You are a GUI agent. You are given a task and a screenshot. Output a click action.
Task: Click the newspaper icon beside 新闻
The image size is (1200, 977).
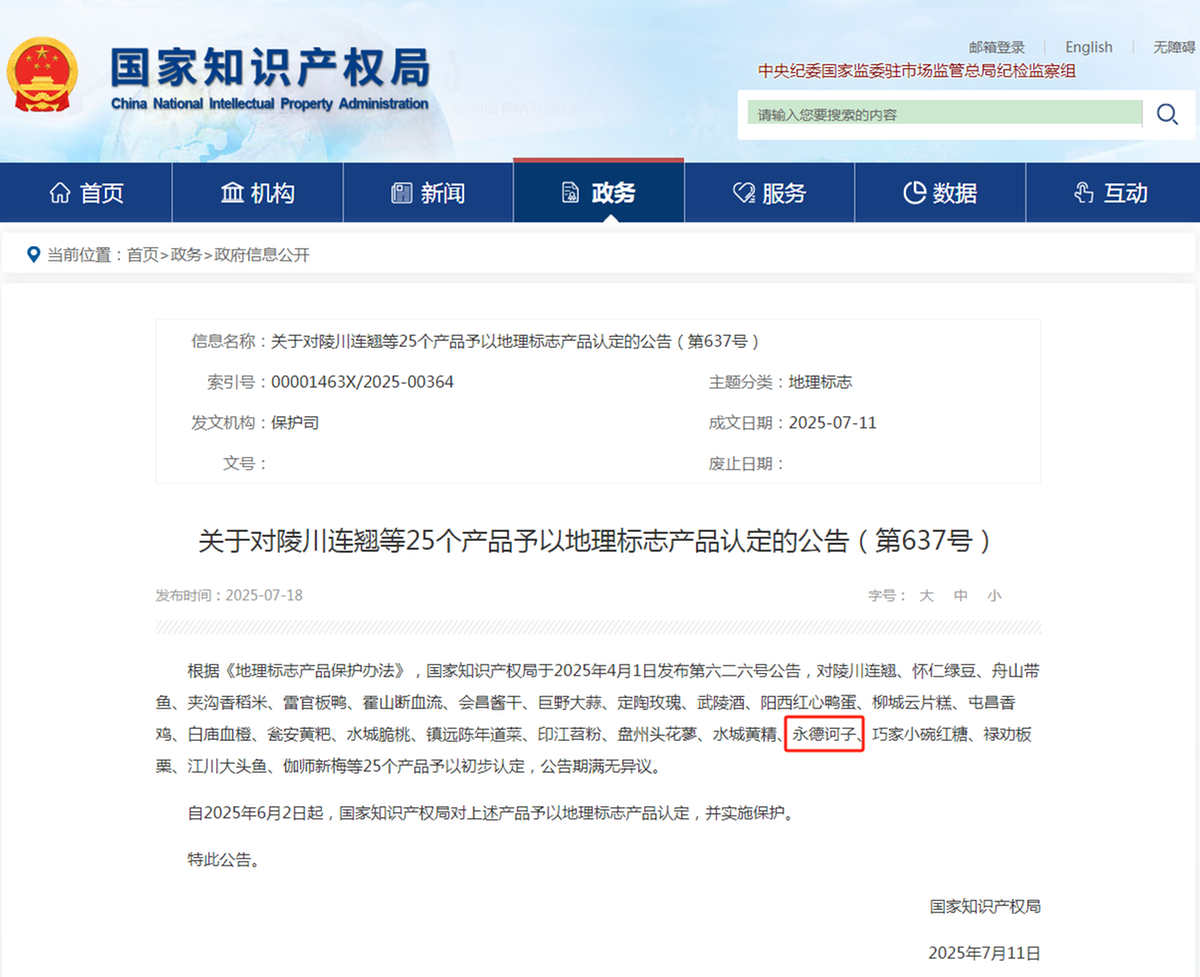pos(402,193)
